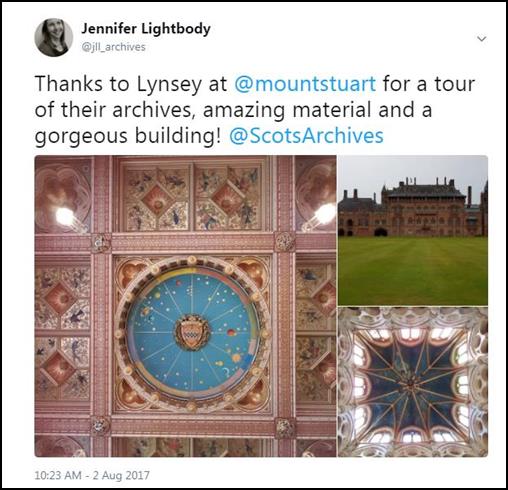Click the 2 Aug 2017 date text

[121, 475]
